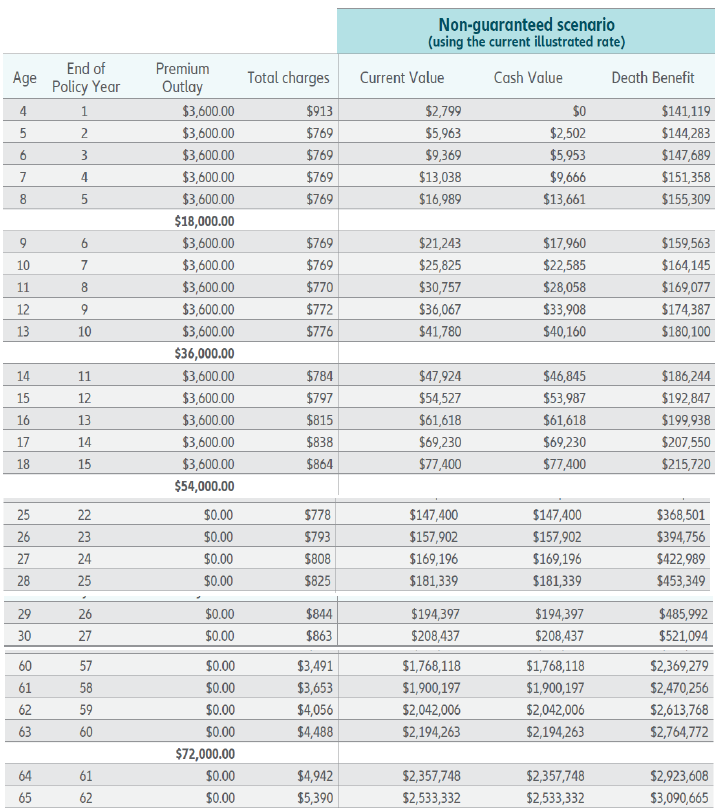Click the $54,000.00 premium subtotal
Image resolution: width=718 pixels, height=808 pixels.
204,486
